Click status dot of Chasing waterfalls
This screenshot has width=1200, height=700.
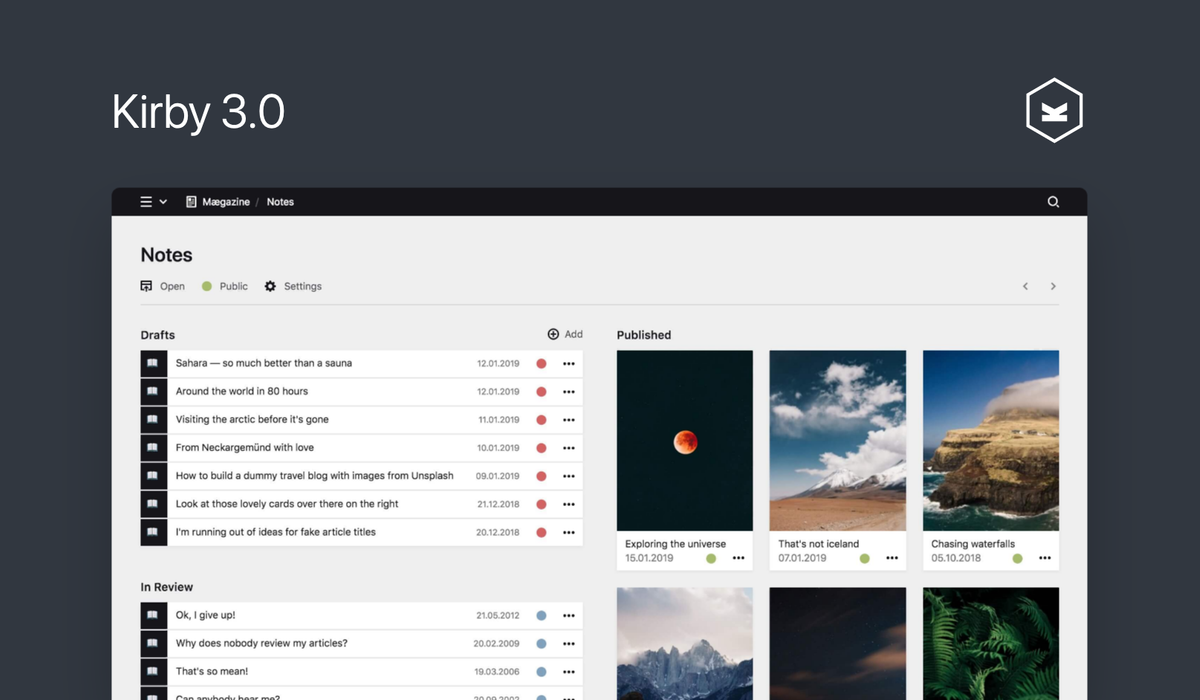click(x=1017, y=558)
